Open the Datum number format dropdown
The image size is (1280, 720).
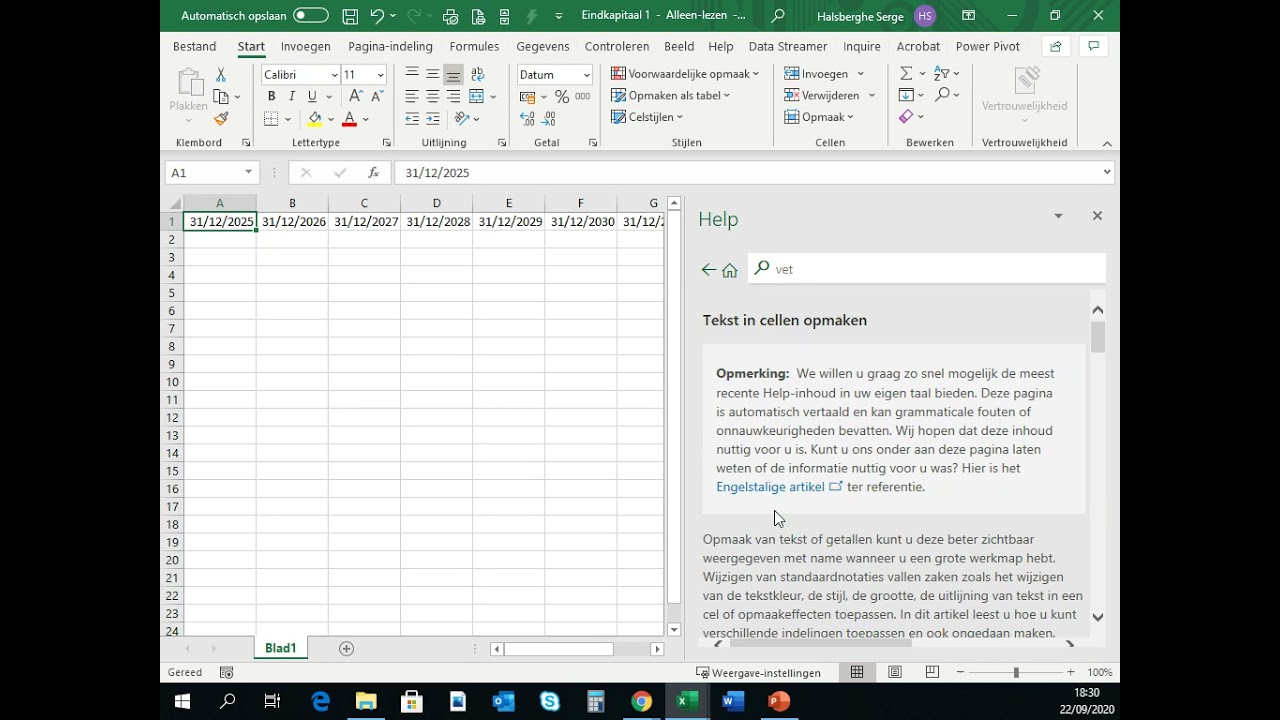click(x=587, y=75)
